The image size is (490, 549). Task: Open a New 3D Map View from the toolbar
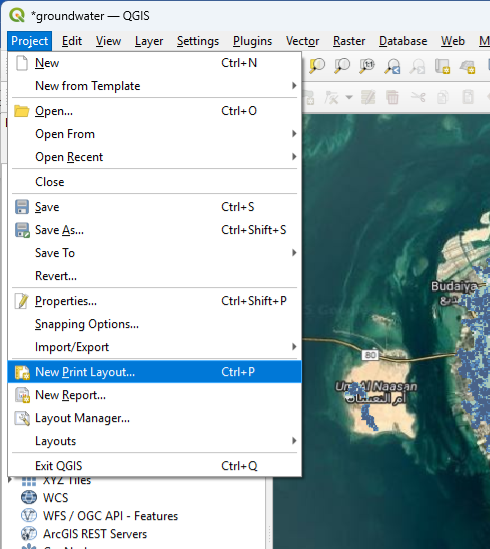pos(468,66)
